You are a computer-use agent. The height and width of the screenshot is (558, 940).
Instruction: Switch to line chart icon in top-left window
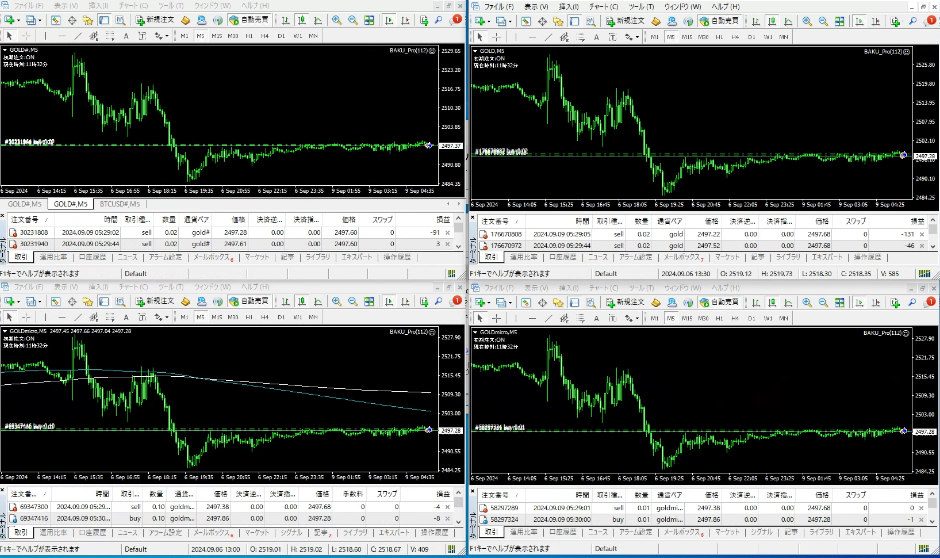coord(318,20)
